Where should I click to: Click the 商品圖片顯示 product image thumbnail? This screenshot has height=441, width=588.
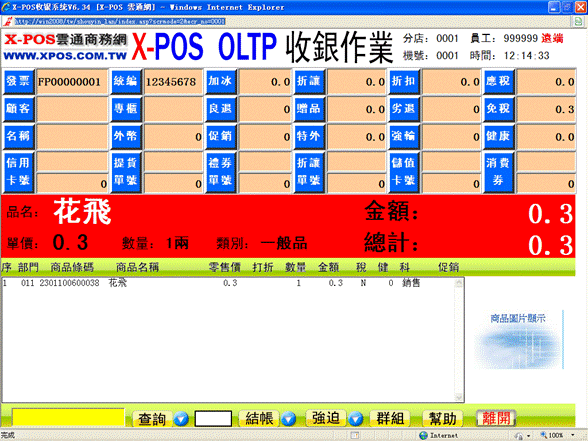pos(518,339)
